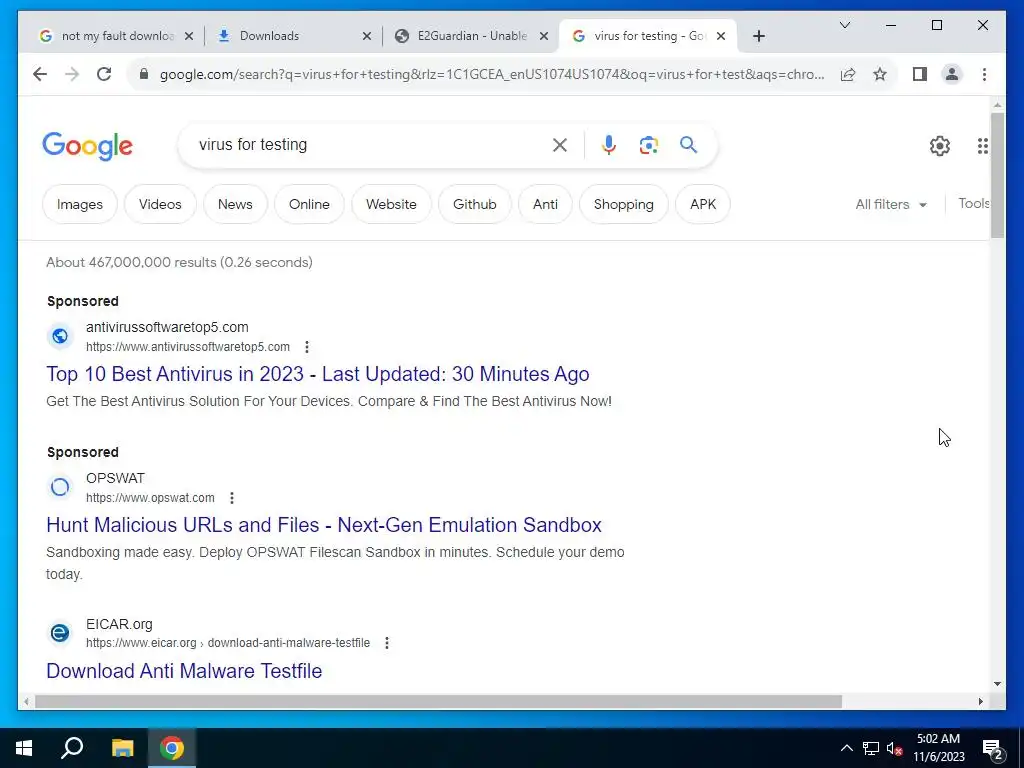This screenshot has height=768, width=1024.
Task: Open the OPSWAT ad options dots
Action: [x=231, y=498]
